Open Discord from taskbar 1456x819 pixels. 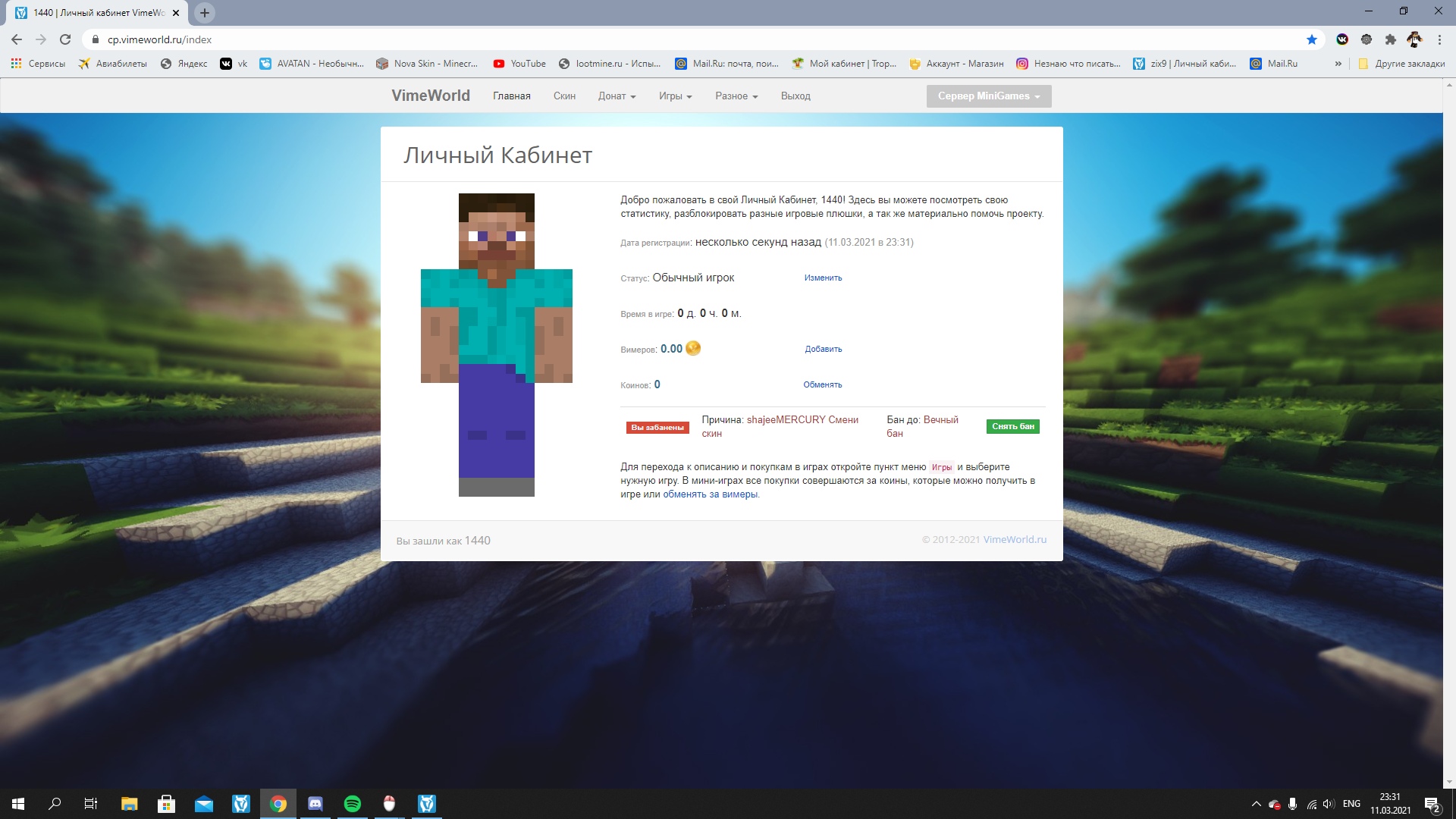click(x=315, y=804)
